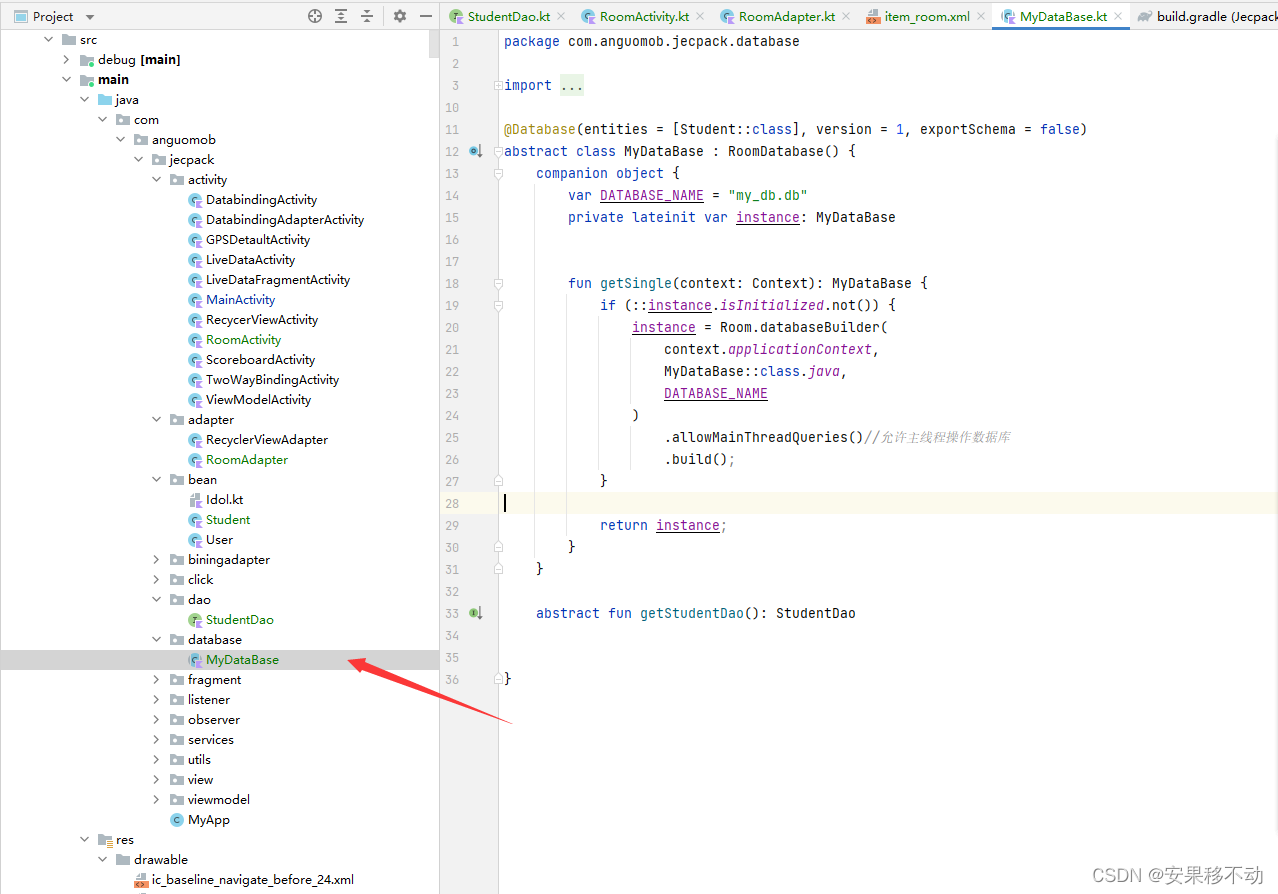1278x894 pixels.
Task: Open the Project panel options gear icon
Action: click(398, 15)
